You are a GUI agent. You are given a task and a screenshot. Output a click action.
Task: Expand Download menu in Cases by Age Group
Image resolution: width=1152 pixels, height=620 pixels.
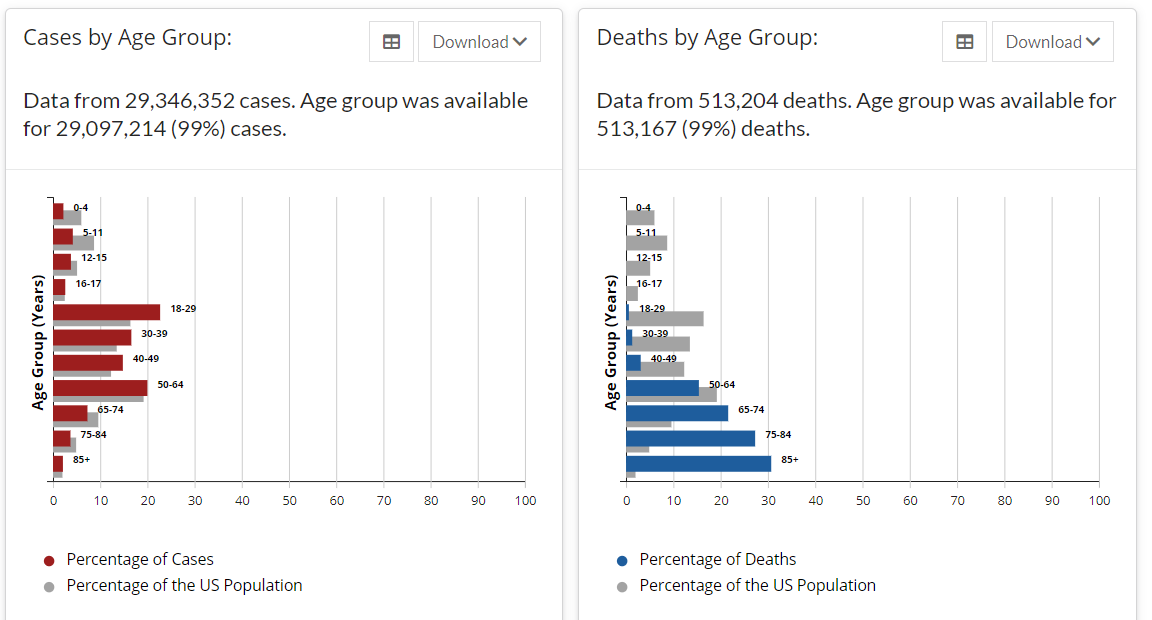tap(479, 42)
